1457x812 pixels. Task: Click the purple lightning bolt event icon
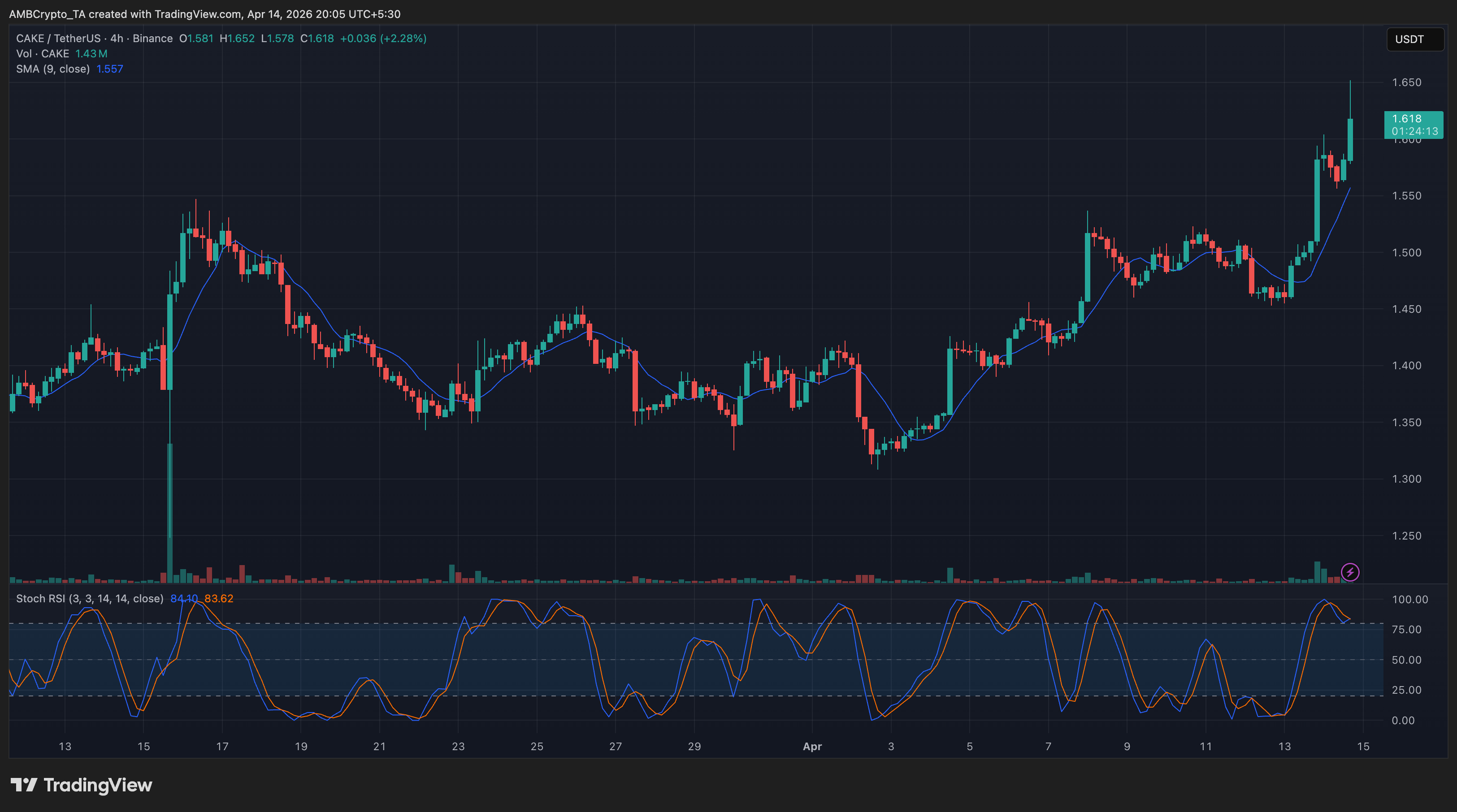point(1350,572)
